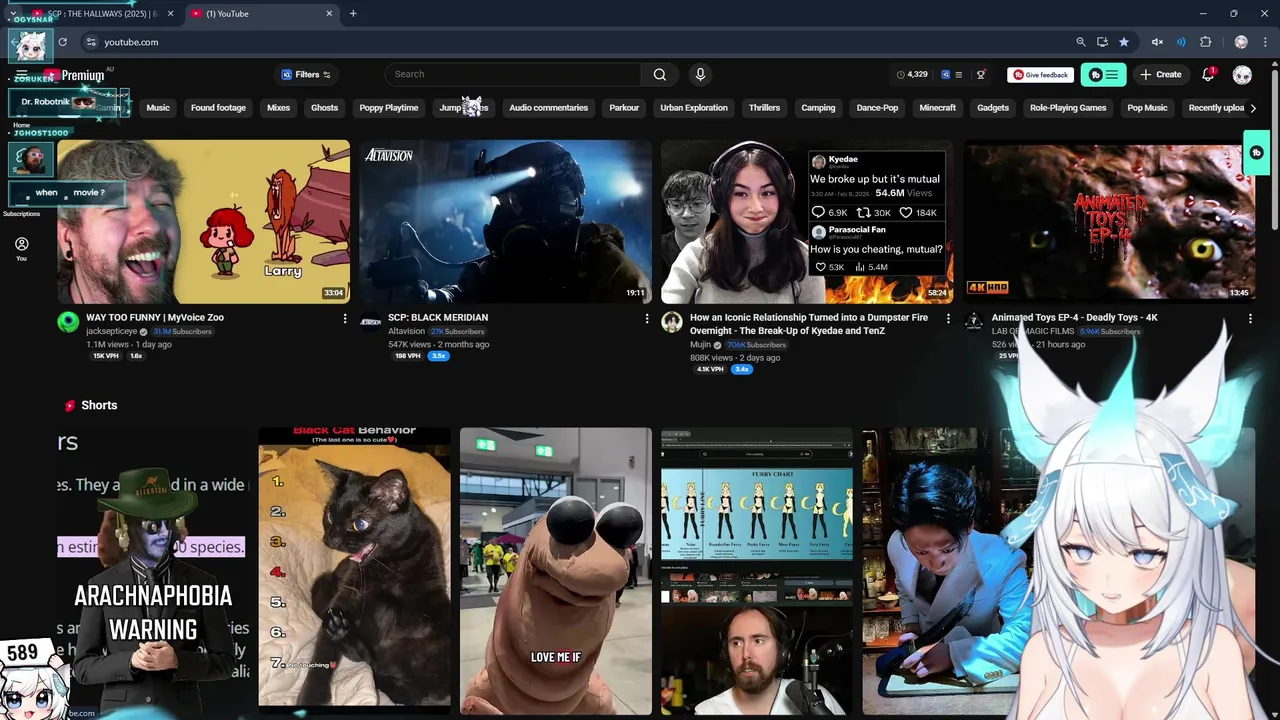Click the list lines icon beside vidIQ

959,74
